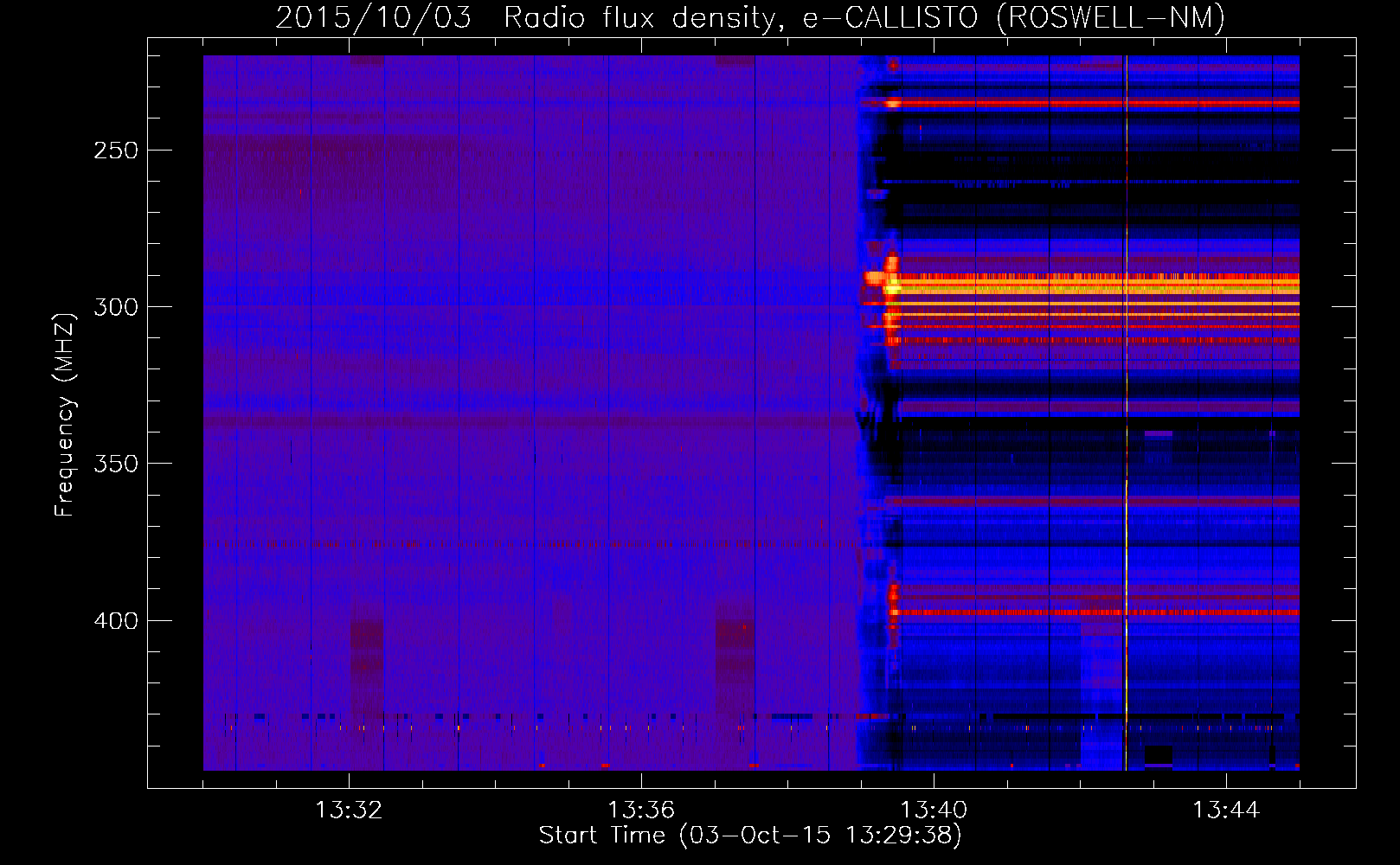Select the 13:32 time tick label
Viewport: 1400px width, 865px height.
(x=349, y=811)
